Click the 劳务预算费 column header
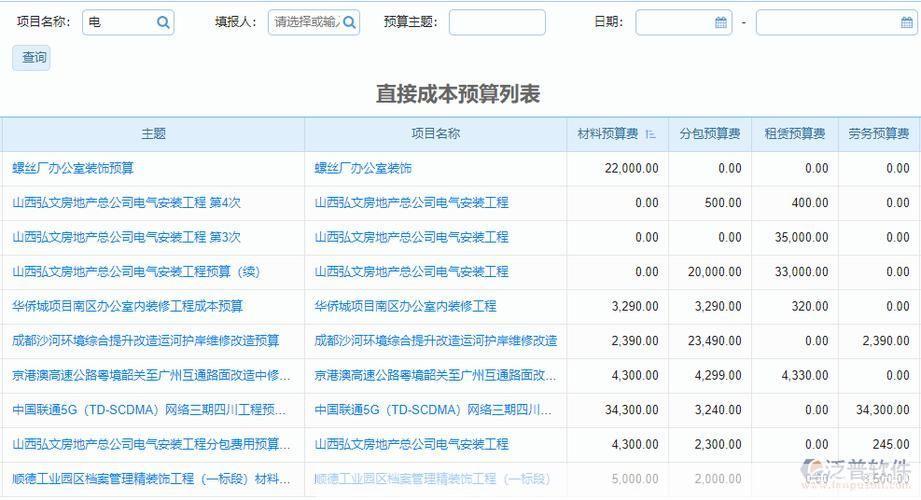The width and height of the screenshot is (921, 500). [879, 134]
